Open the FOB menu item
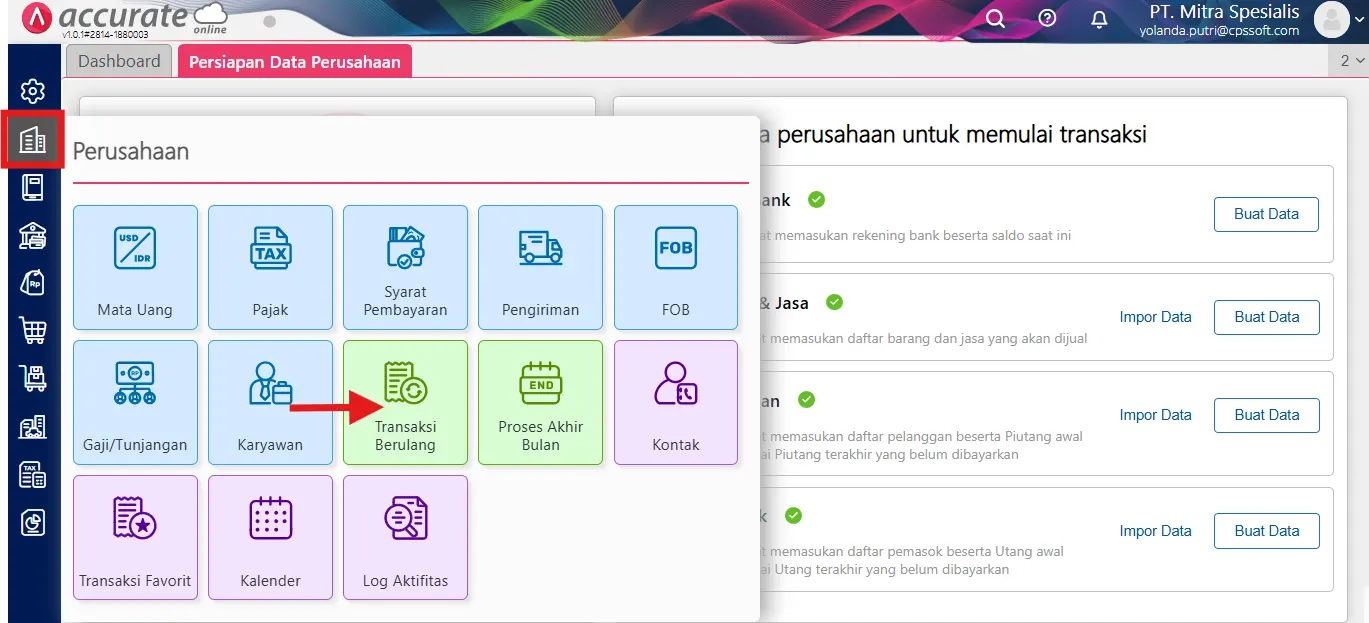 point(675,267)
